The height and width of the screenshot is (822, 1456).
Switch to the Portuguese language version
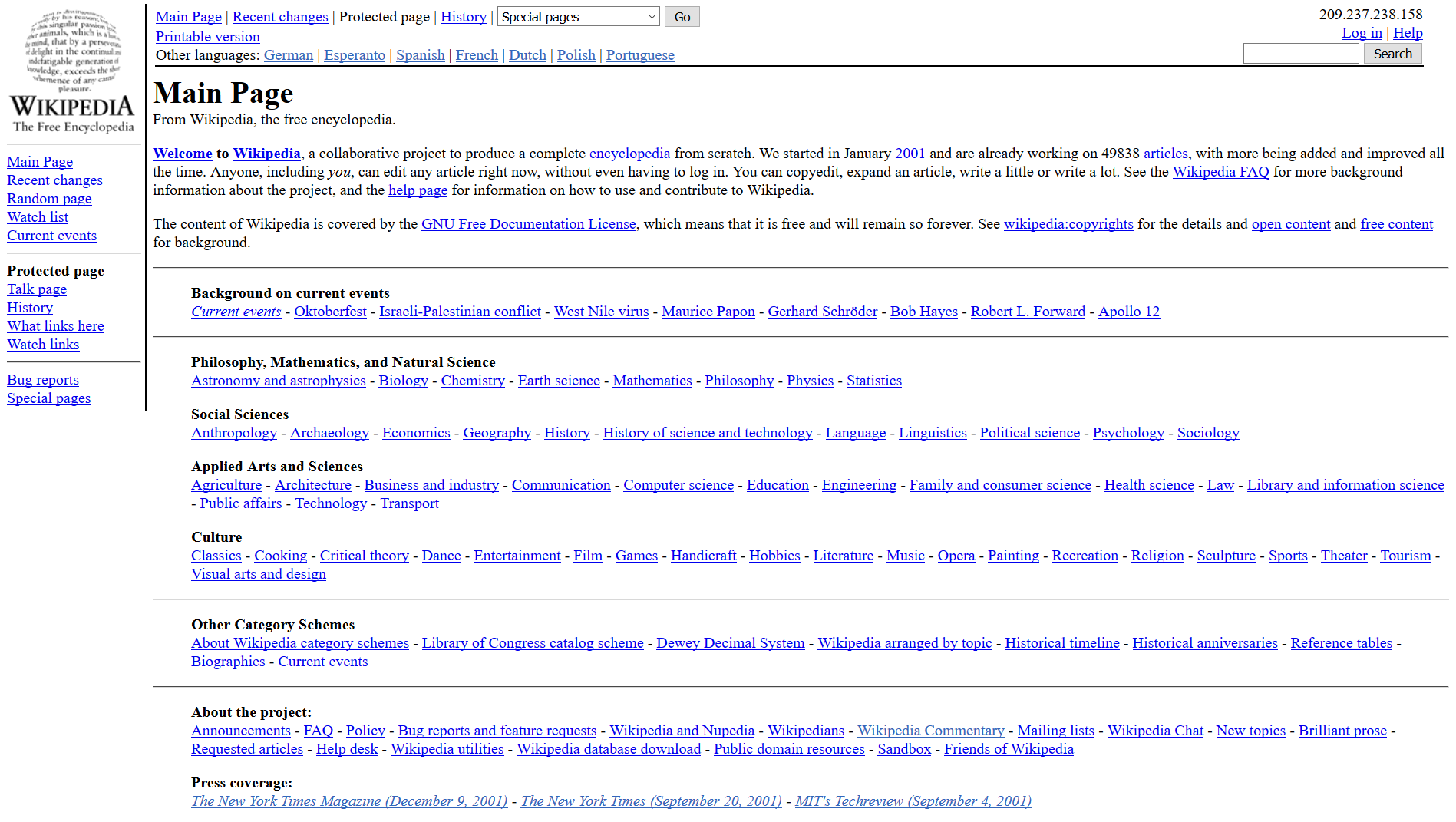pyautogui.click(x=640, y=55)
